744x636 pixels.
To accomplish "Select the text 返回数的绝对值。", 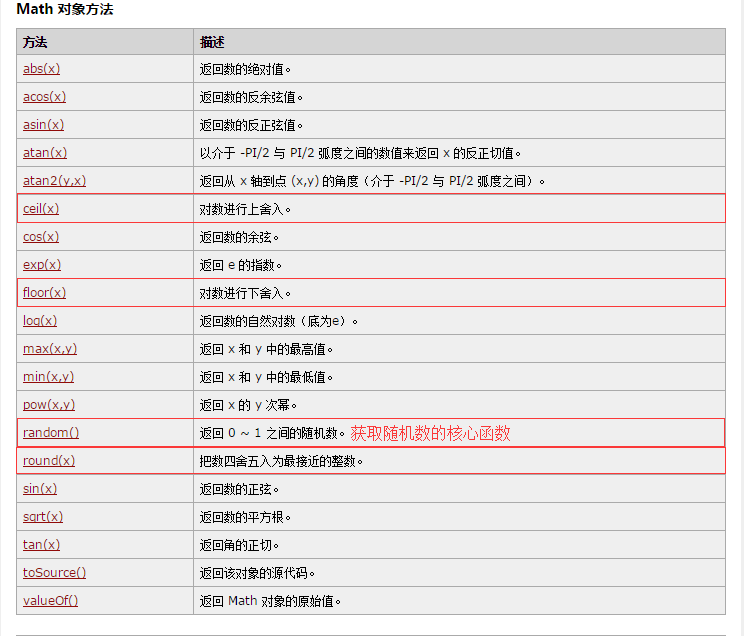I will click(x=245, y=69).
